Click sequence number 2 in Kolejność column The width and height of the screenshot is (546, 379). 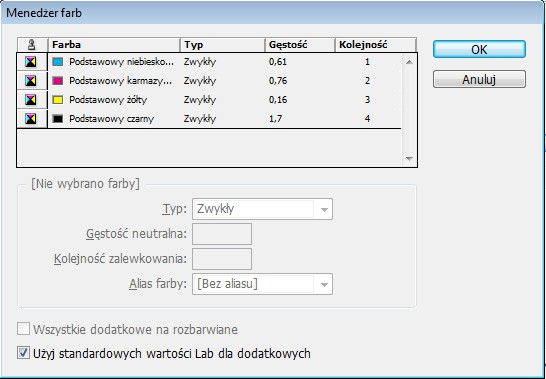[367, 81]
